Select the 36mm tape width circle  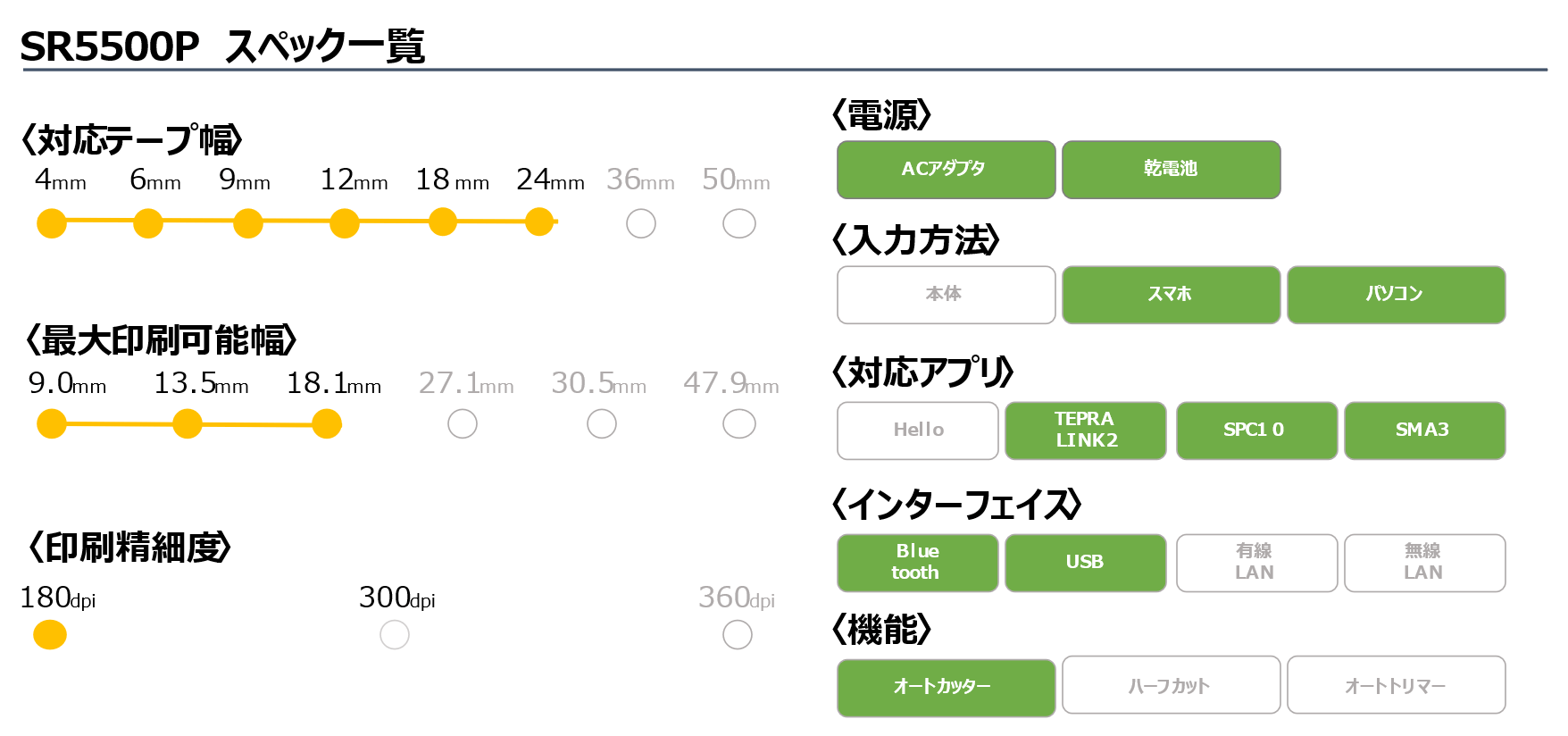[641, 223]
